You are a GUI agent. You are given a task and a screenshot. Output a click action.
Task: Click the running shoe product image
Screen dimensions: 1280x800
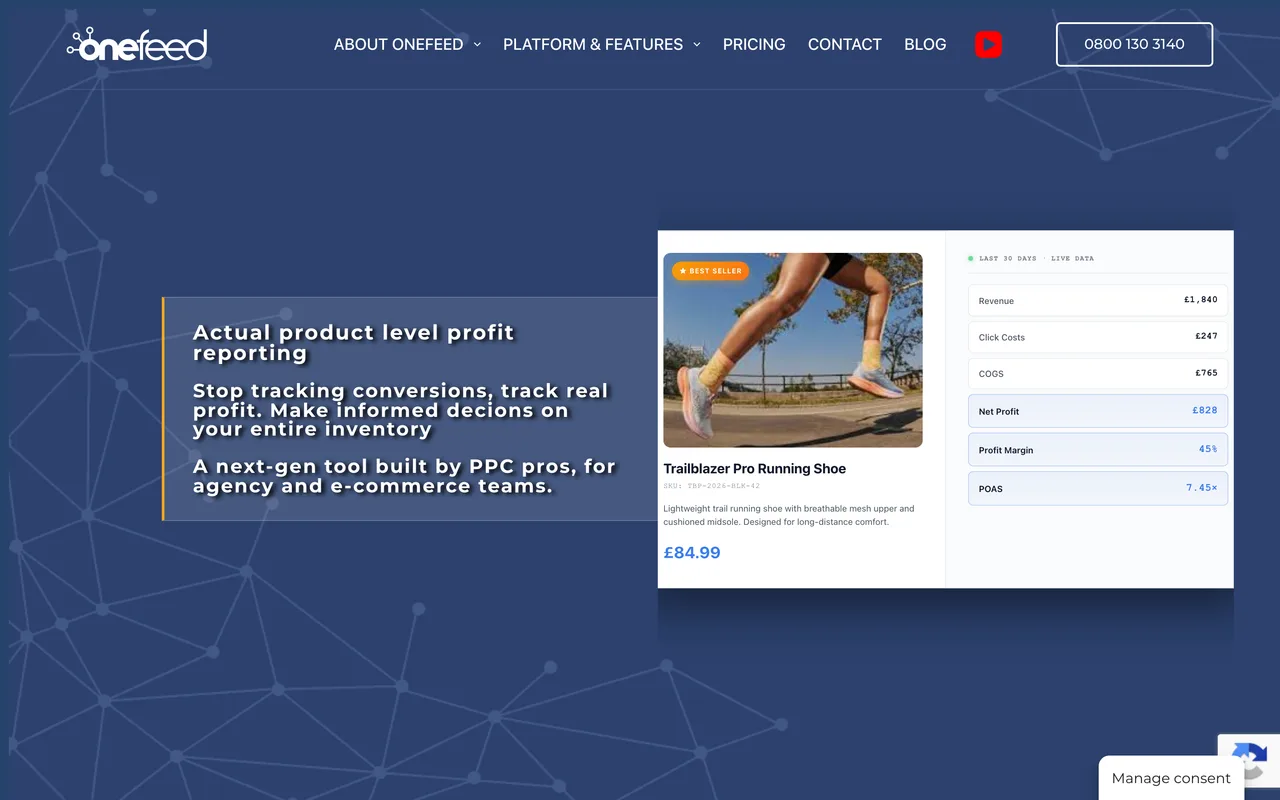click(793, 350)
